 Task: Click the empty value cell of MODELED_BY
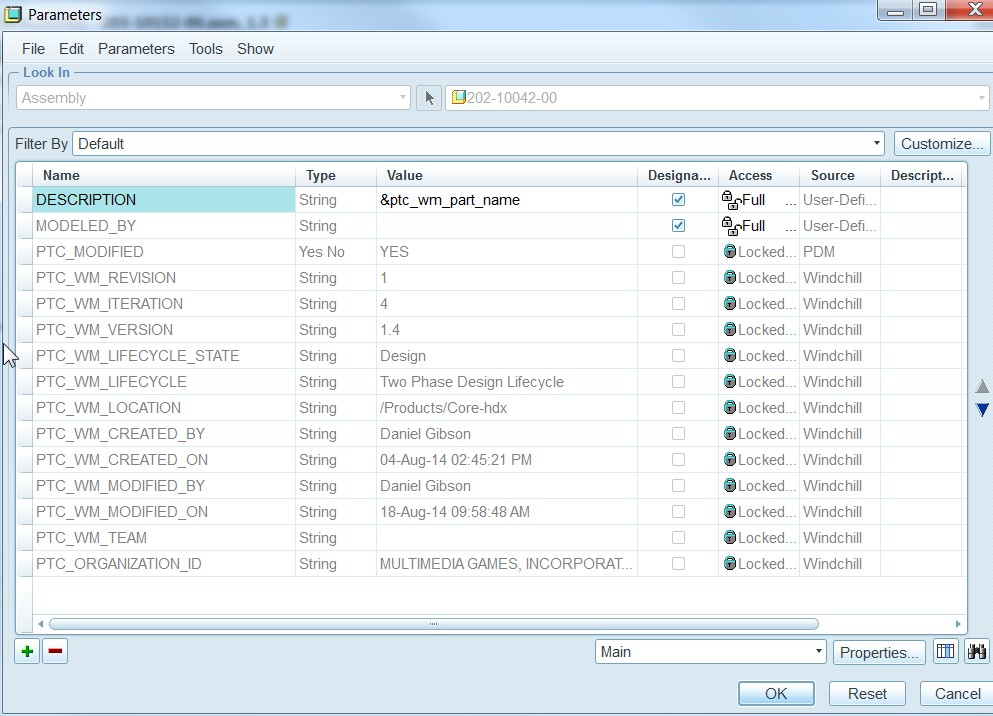tap(507, 226)
